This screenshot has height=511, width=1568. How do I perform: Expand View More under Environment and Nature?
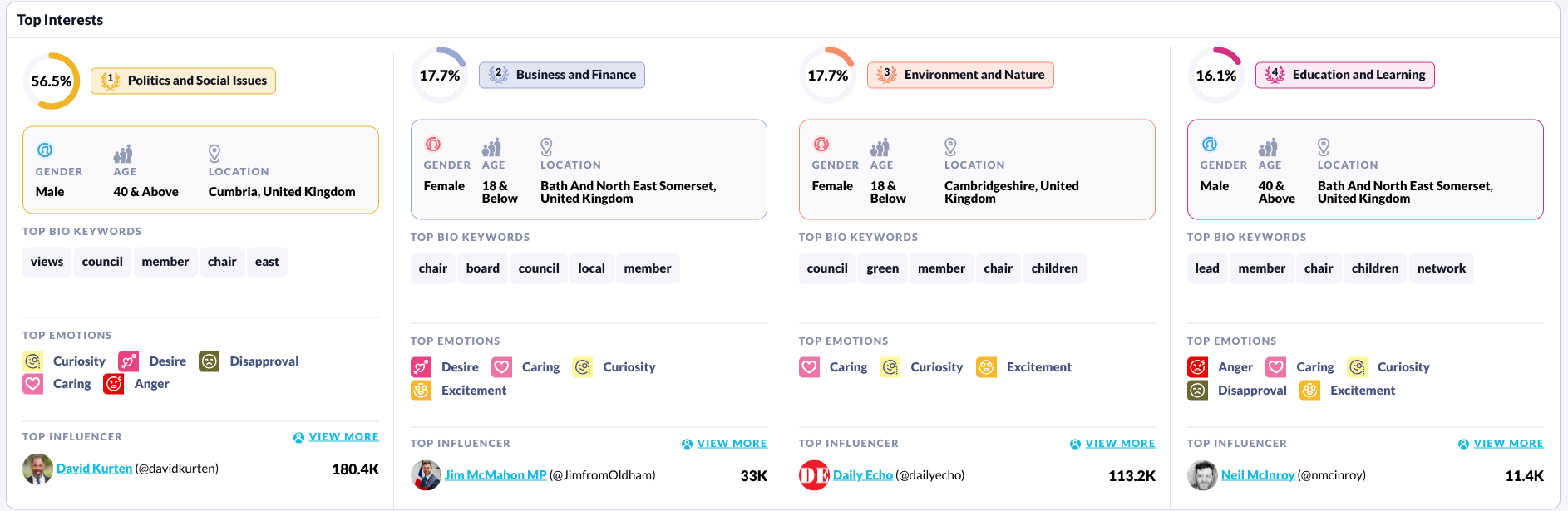(1112, 444)
